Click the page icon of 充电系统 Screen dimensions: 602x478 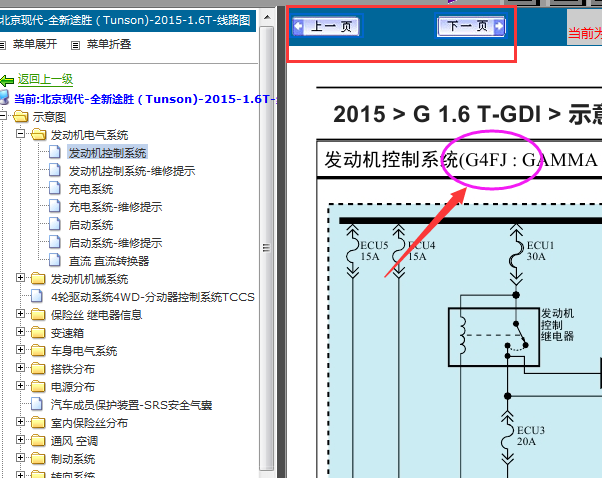click(x=55, y=188)
